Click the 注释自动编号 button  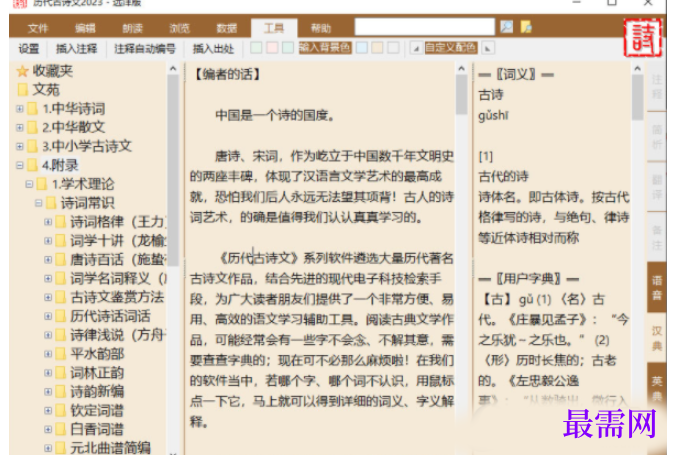coord(145,49)
